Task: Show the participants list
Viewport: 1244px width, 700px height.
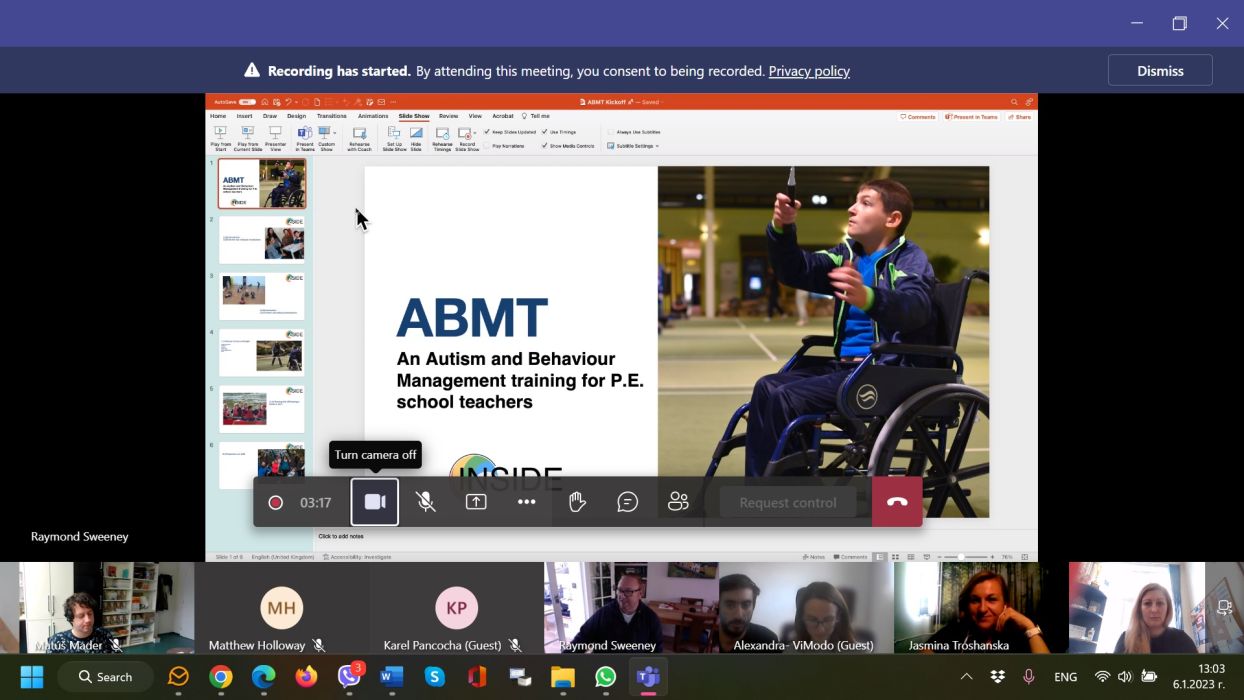Action: [679, 502]
